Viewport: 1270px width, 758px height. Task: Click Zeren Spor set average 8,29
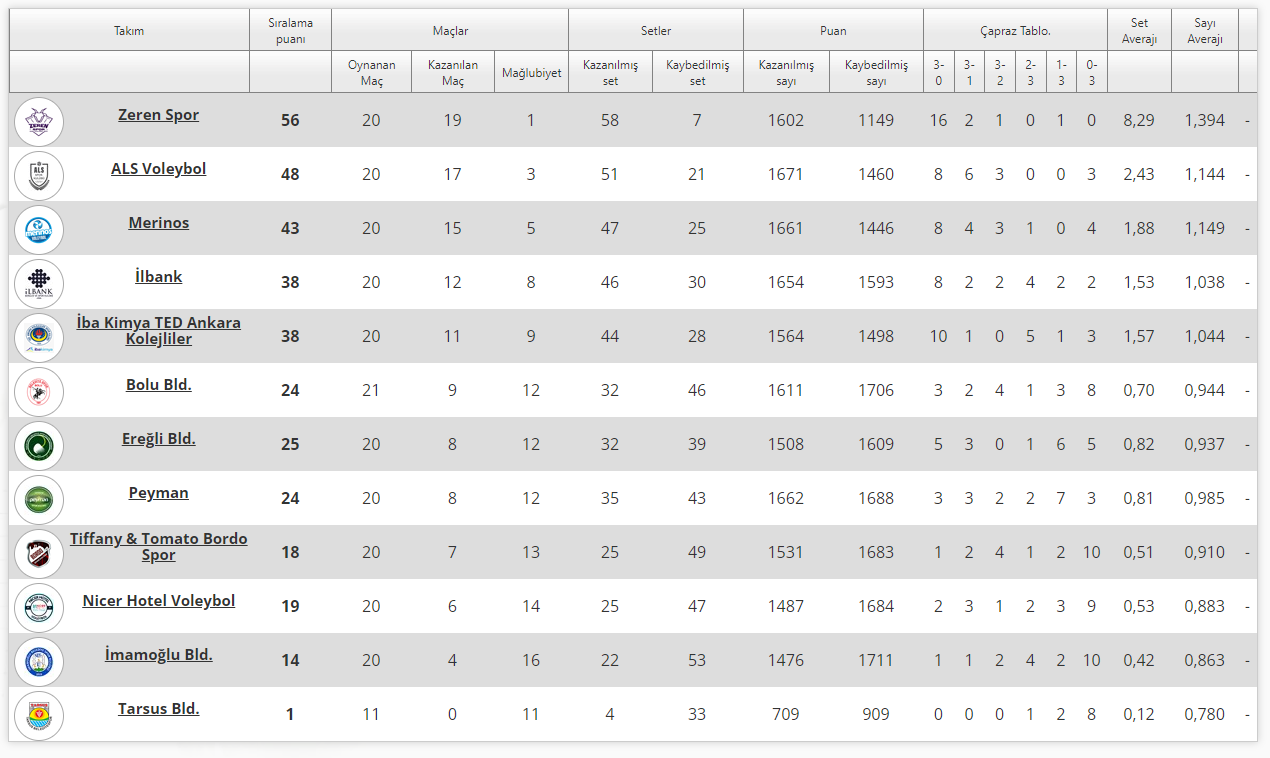point(1139,120)
